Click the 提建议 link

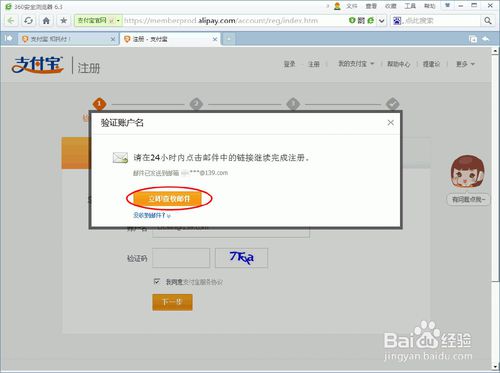click(x=431, y=64)
